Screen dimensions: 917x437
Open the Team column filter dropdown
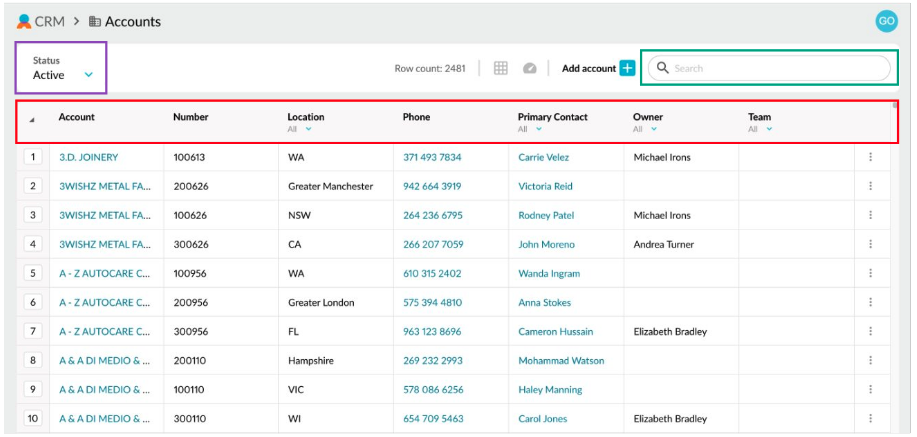(x=768, y=129)
